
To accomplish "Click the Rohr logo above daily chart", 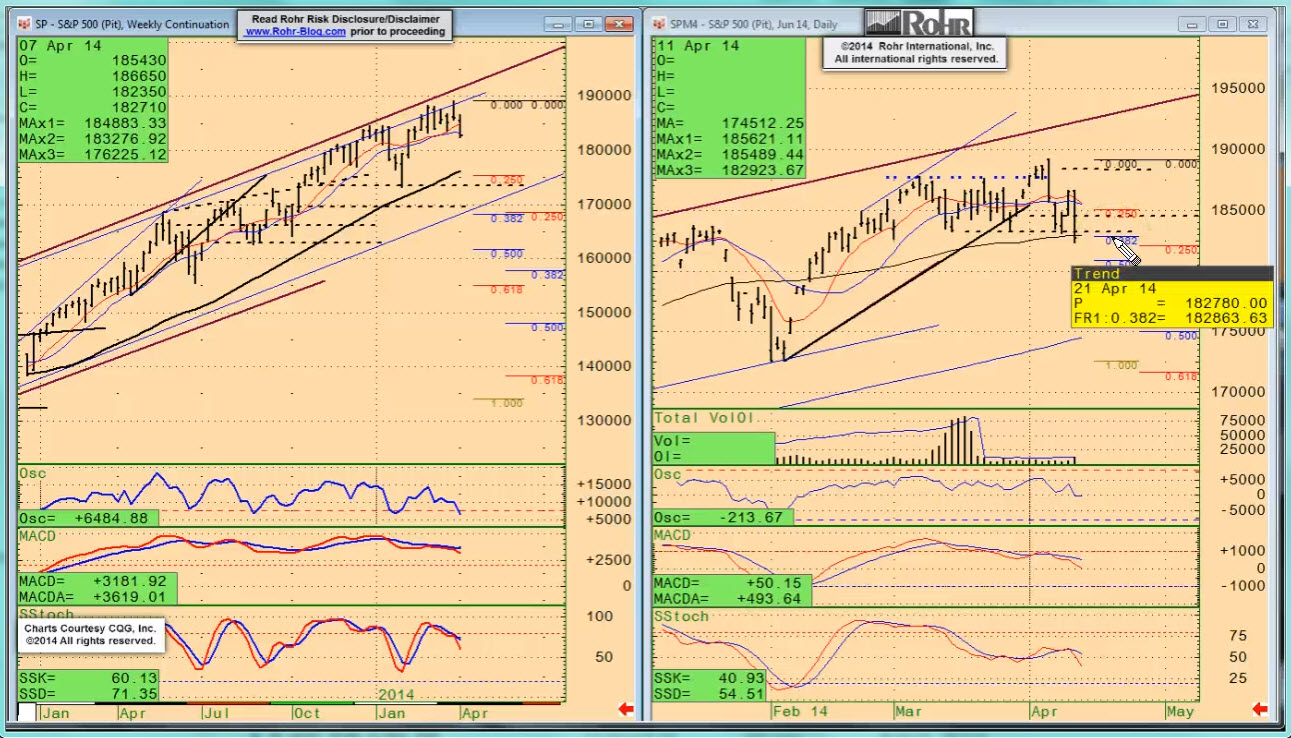I will point(917,23).
